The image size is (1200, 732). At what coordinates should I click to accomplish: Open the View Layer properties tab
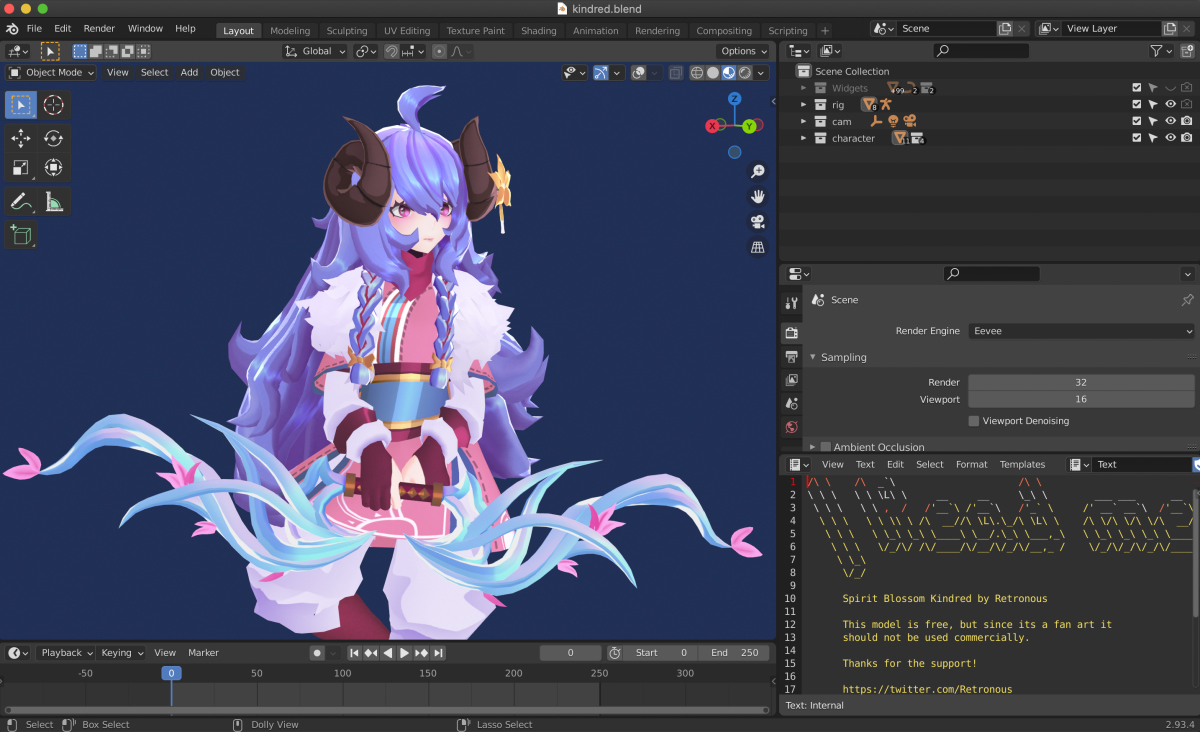point(791,380)
